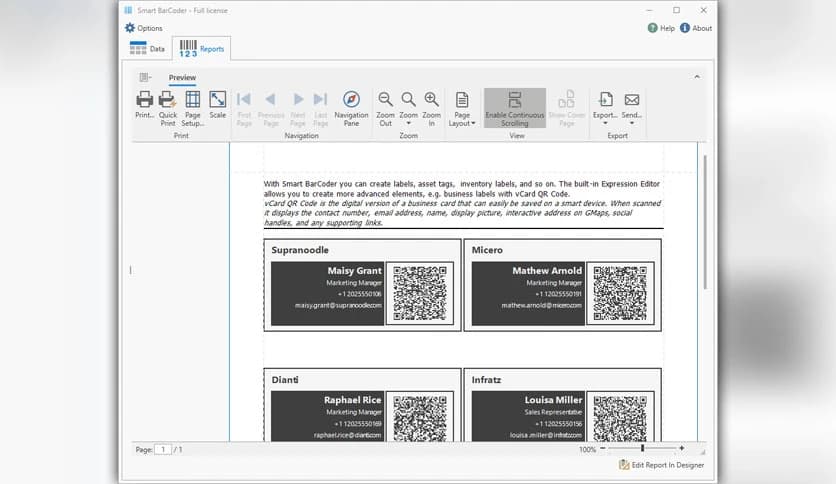Collapse the ribbon with the chevron
Image resolution: width=836 pixels, height=484 pixels.
(x=697, y=77)
